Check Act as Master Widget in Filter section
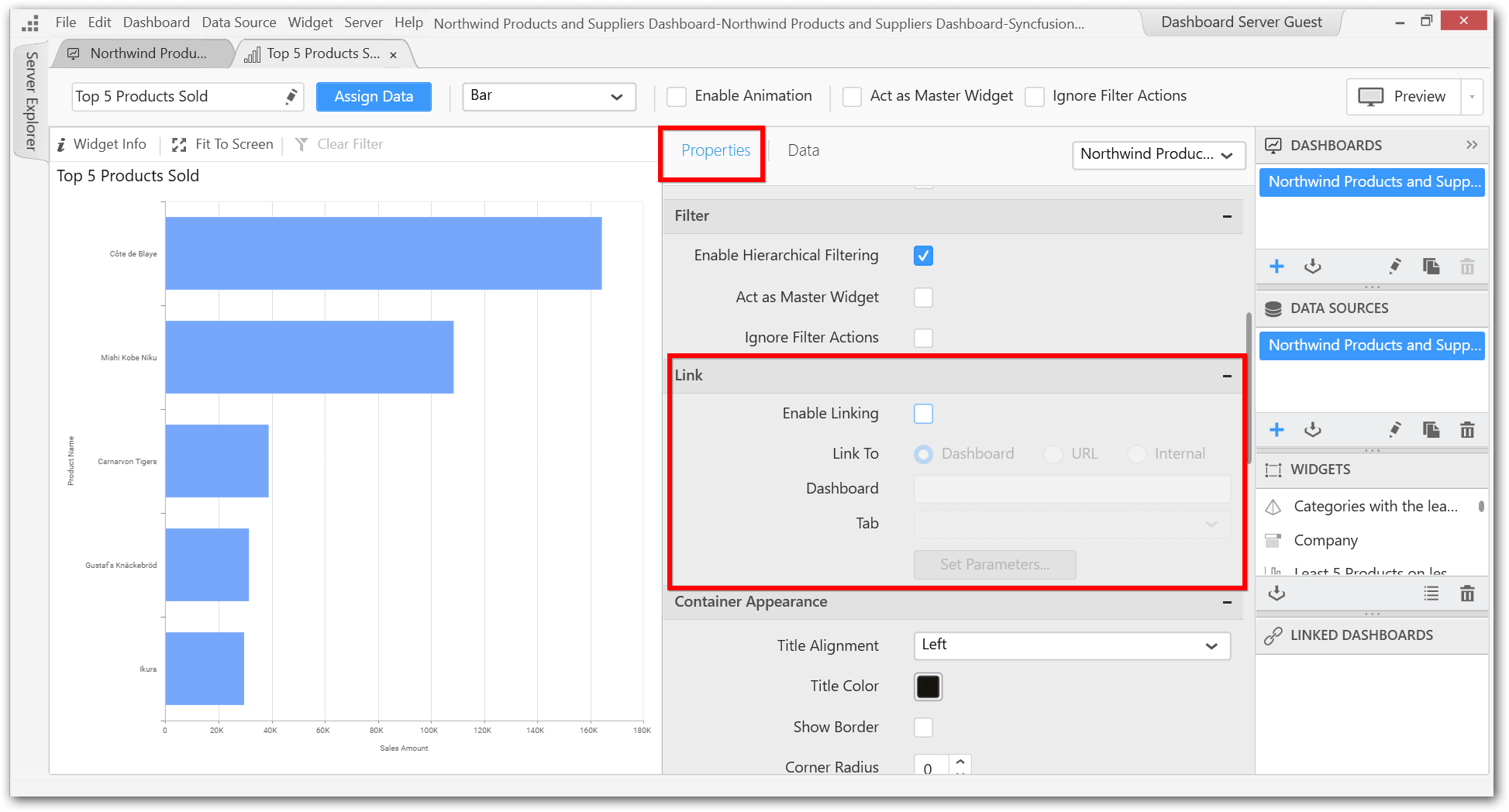 point(923,298)
